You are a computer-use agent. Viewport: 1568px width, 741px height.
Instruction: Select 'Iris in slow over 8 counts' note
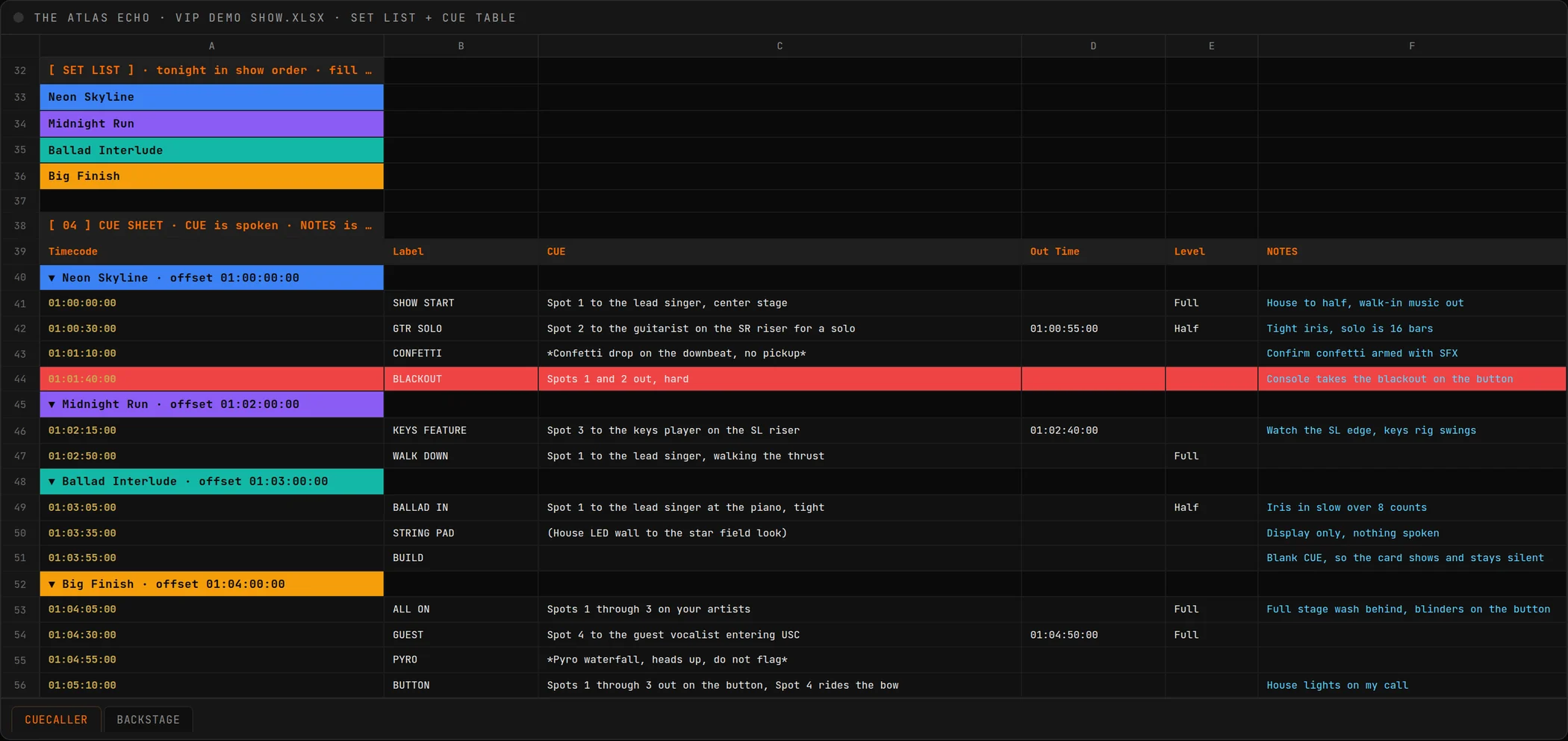coord(1412,507)
